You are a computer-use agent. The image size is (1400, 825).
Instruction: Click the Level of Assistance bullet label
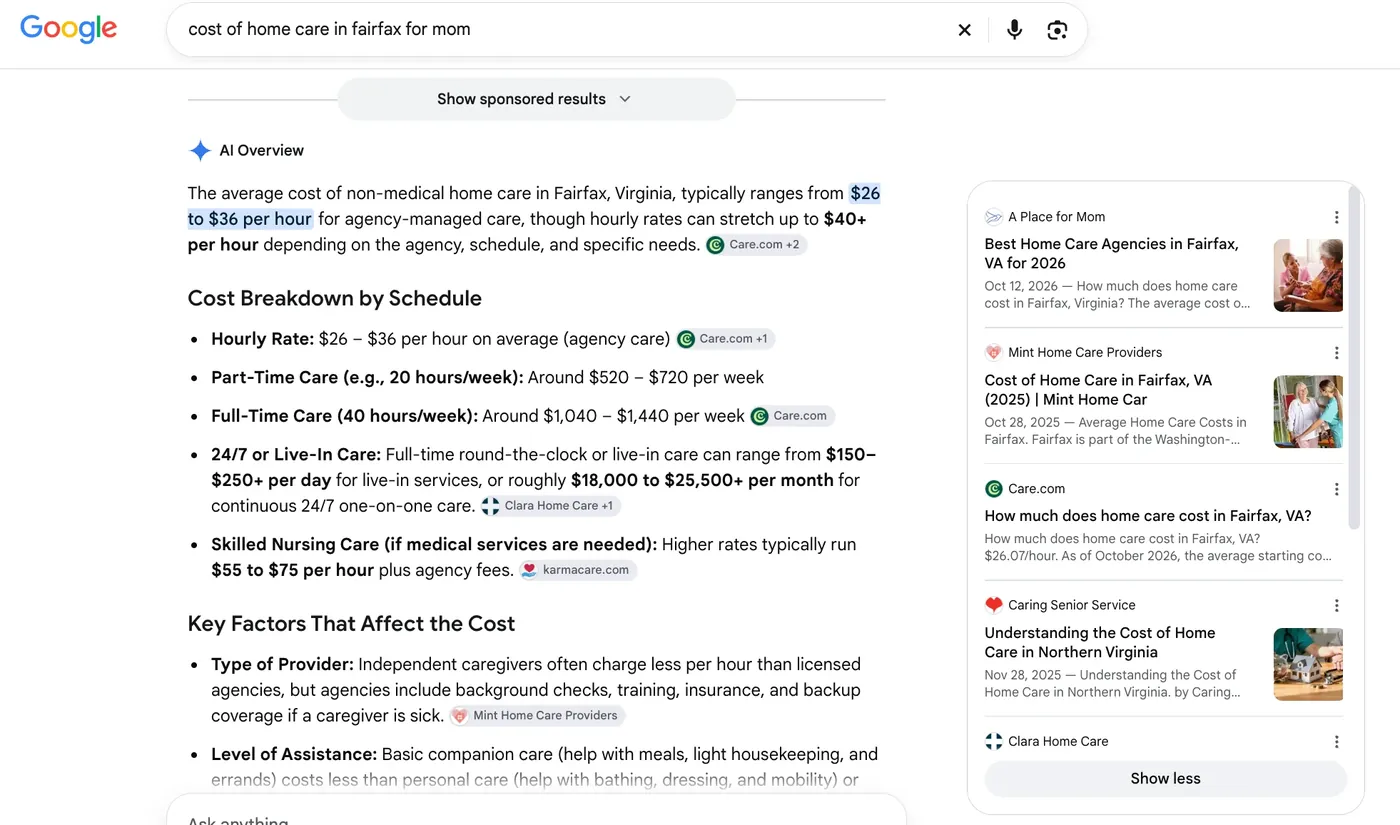tap(294, 755)
